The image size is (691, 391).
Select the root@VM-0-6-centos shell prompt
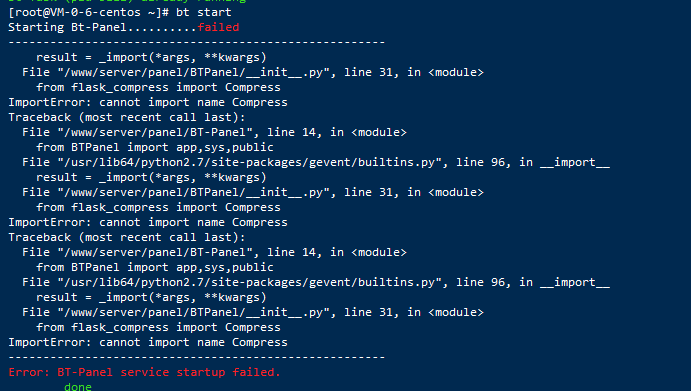(x=89, y=12)
